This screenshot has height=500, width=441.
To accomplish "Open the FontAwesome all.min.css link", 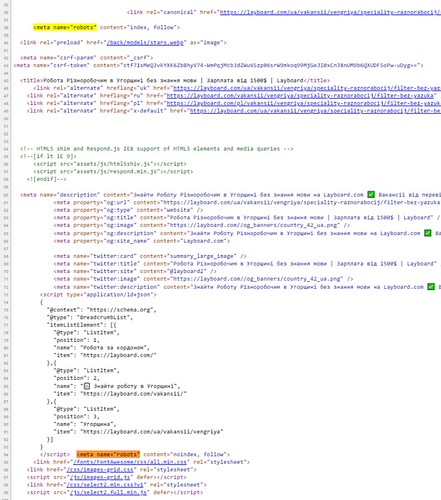I will tap(131, 462).
